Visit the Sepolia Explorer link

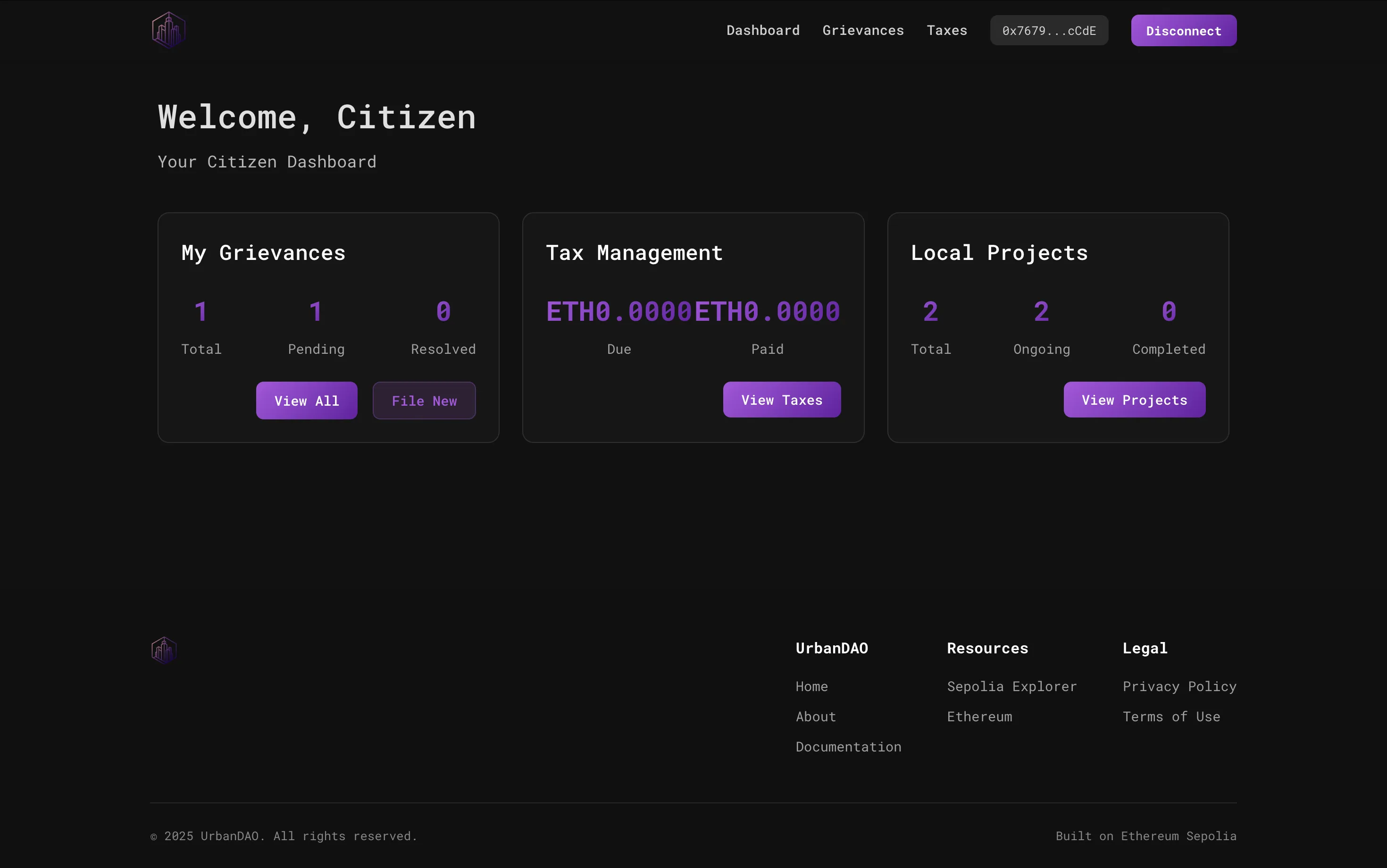coord(1011,686)
